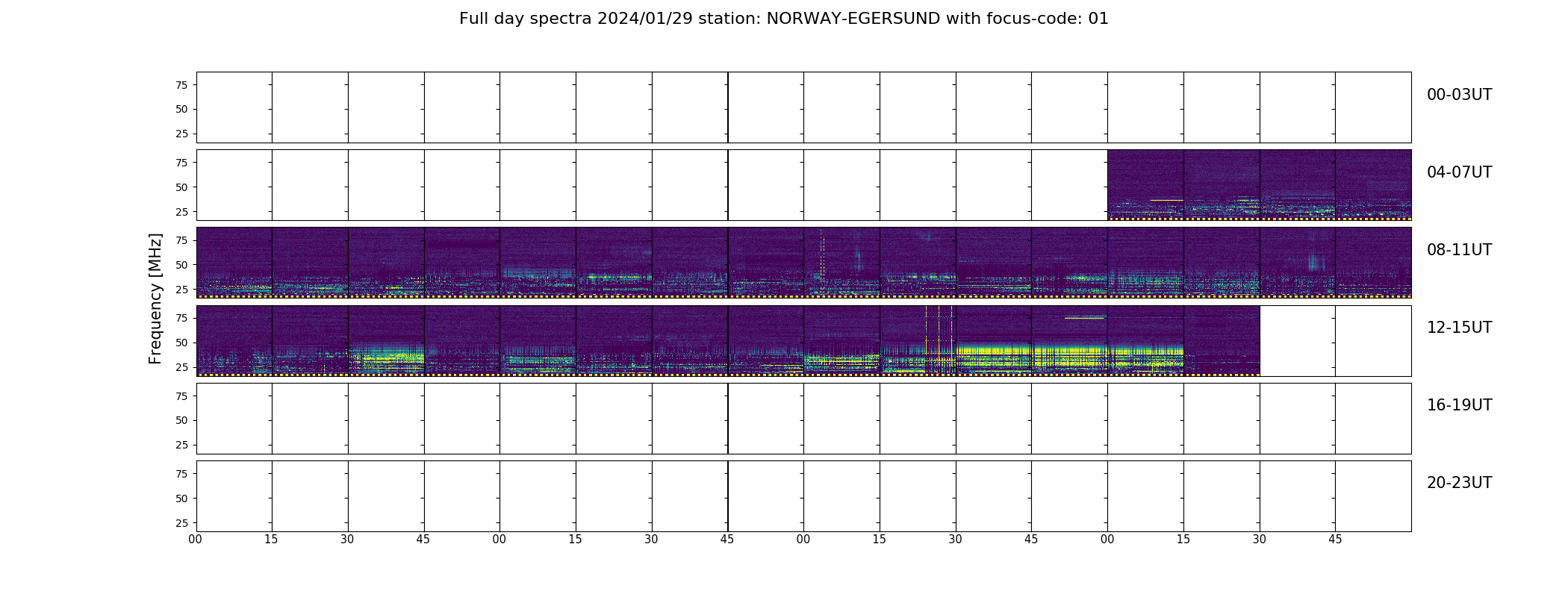The height and width of the screenshot is (597, 1568).
Task: Select the 20-23UT row label
Action: 1459,483
